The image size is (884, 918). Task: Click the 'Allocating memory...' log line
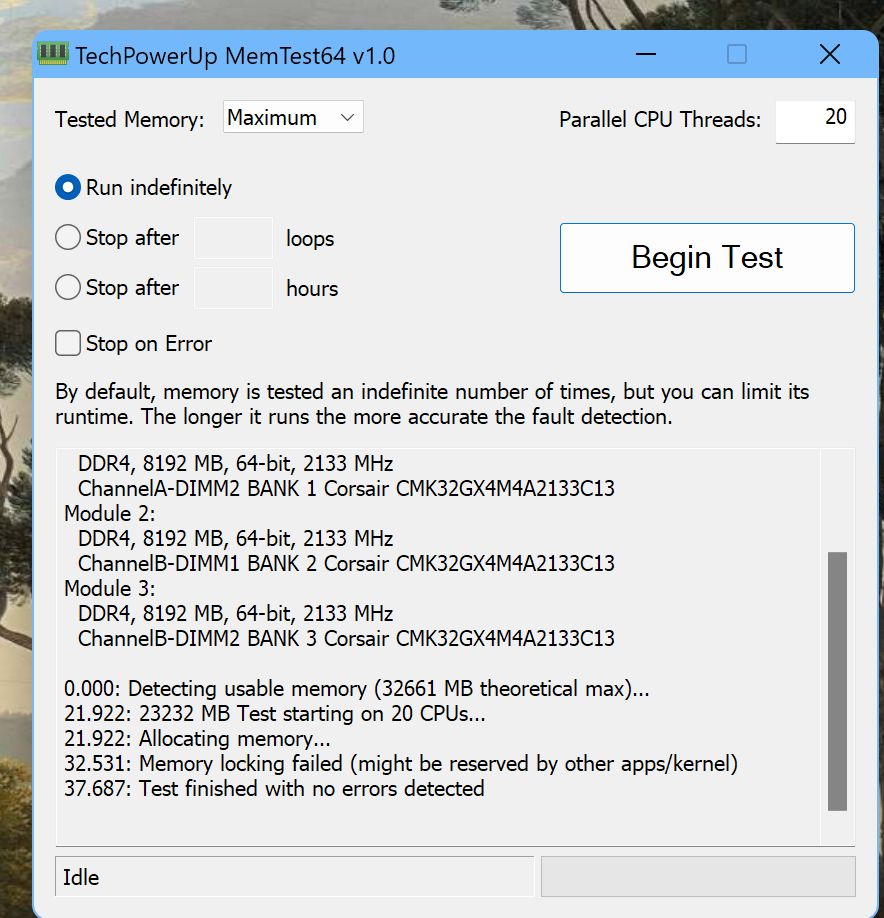click(197, 739)
